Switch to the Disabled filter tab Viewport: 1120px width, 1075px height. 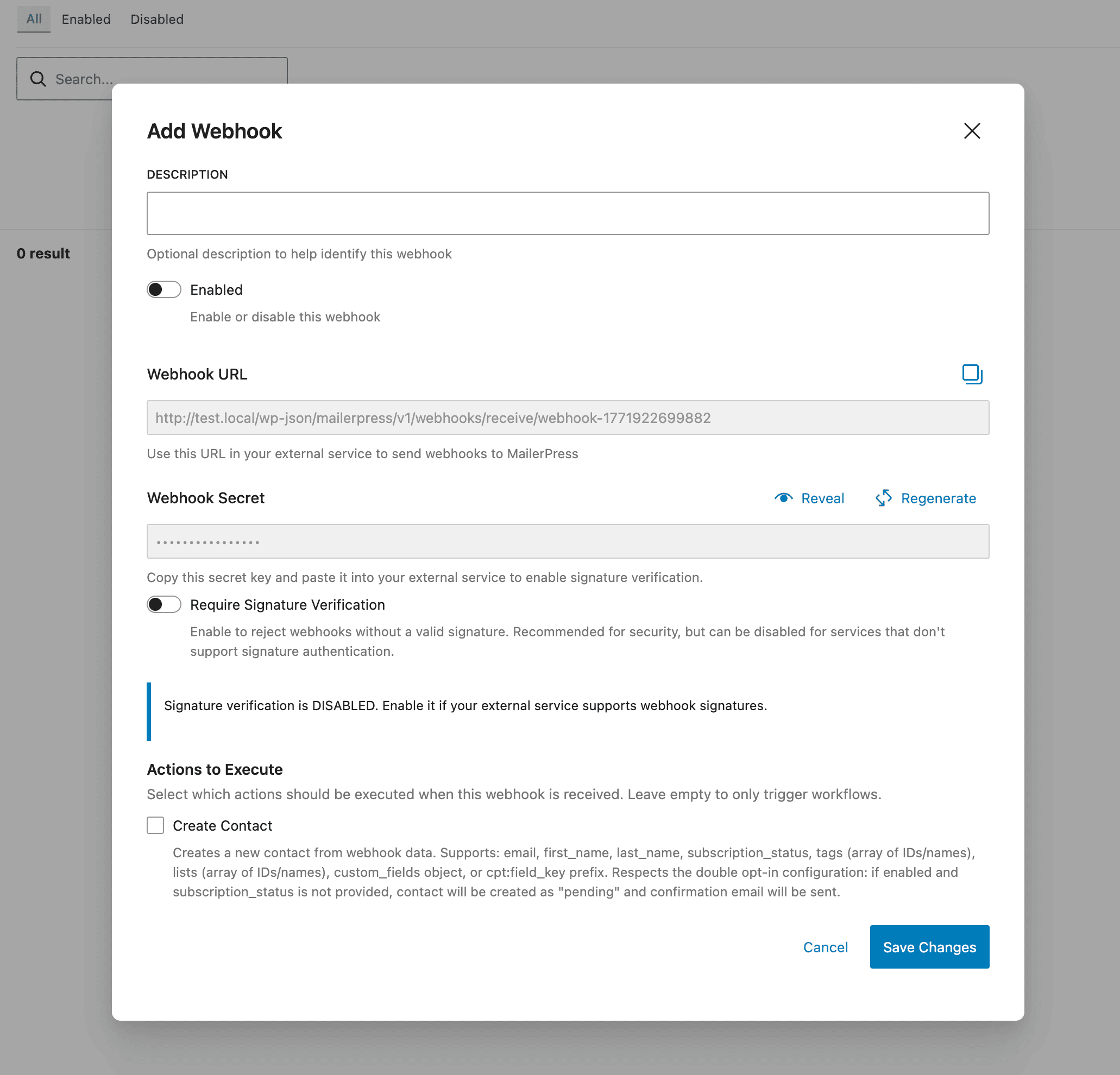click(156, 19)
